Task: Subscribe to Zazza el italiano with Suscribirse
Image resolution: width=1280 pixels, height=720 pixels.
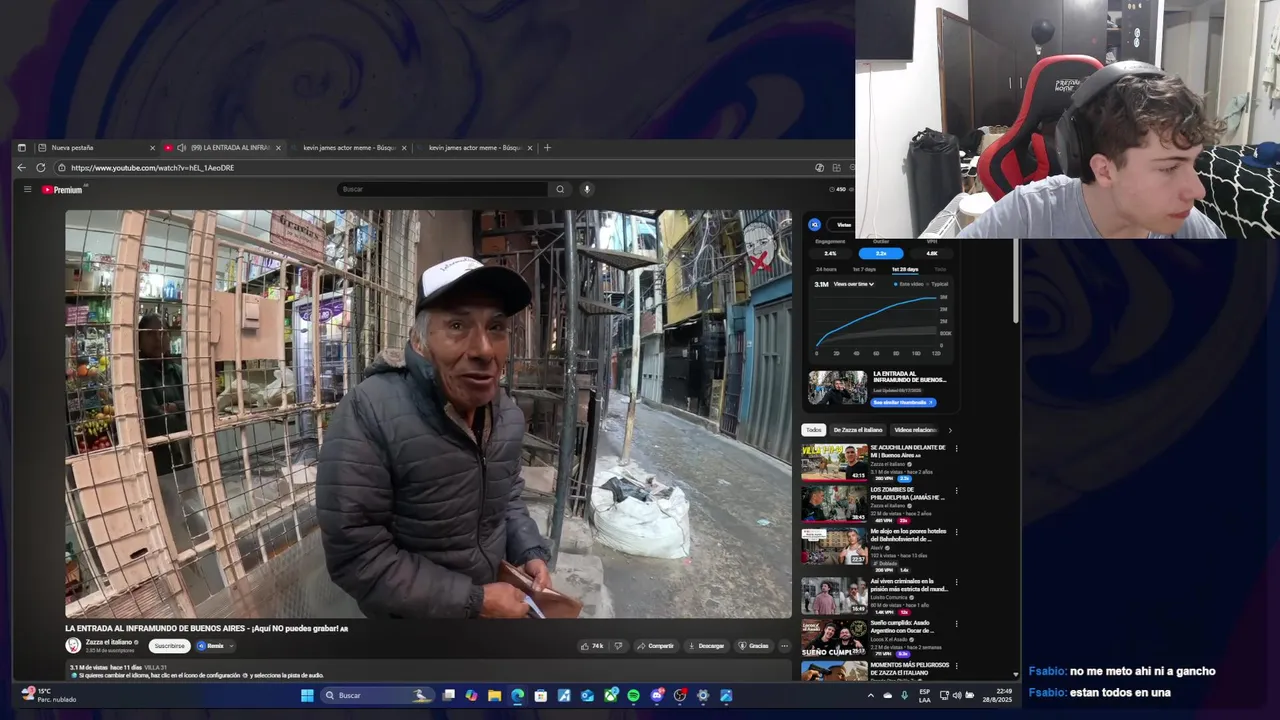Action: [169, 646]
